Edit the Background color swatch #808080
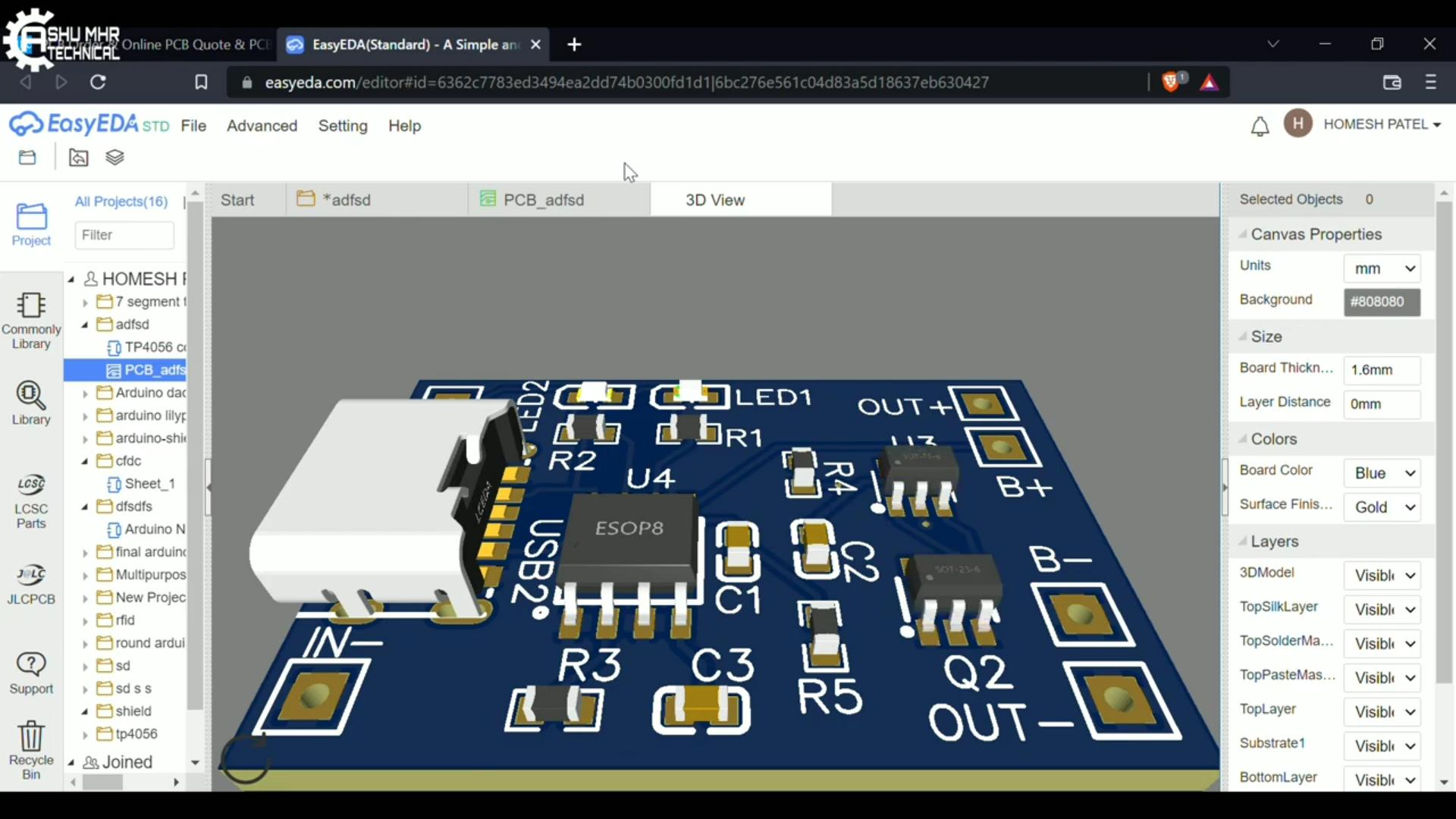This screenshot has width=1456, height=819. click(x=1381, y=302)
